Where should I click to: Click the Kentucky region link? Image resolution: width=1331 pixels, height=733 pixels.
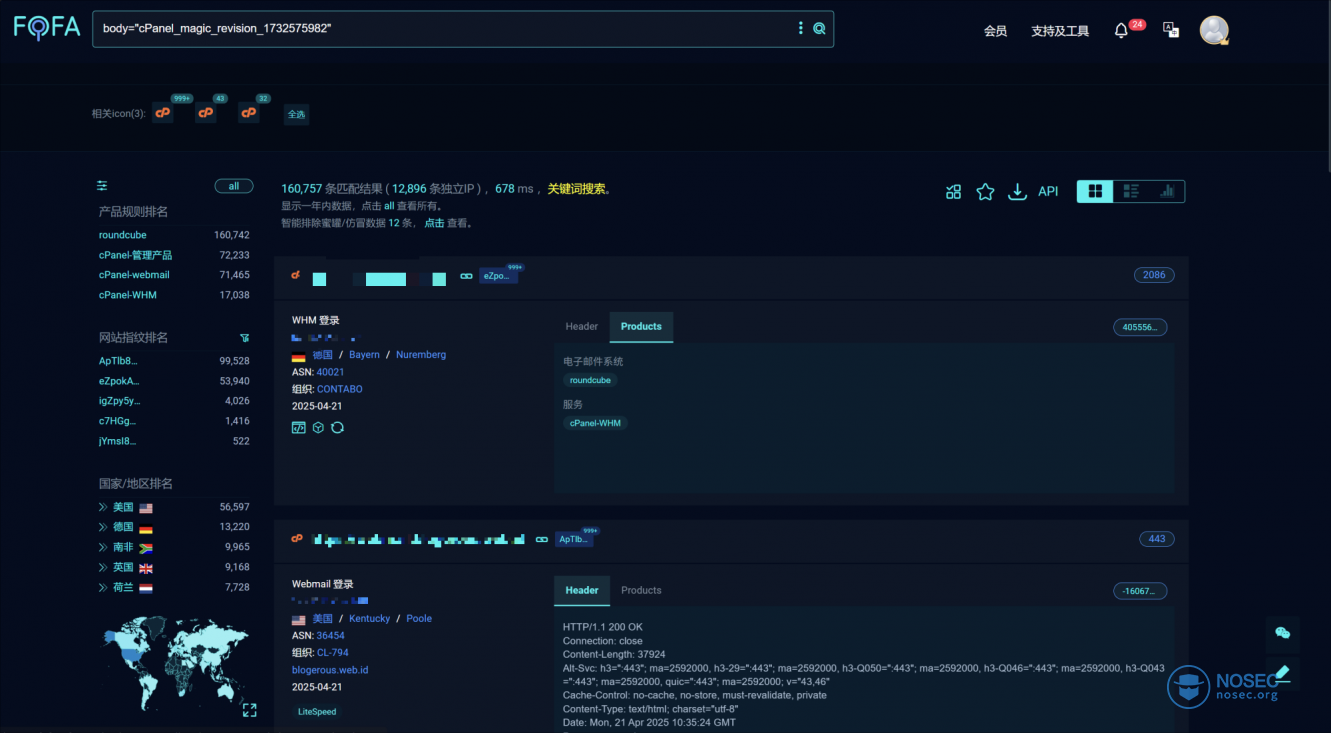(369, 619)
